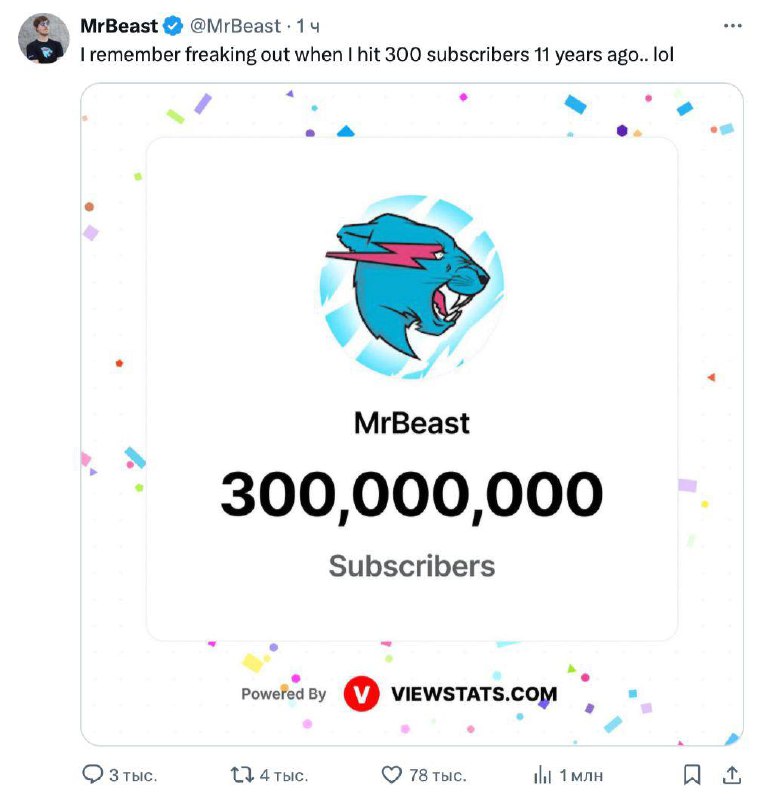Image resolution: width=764 pixels, height=800 pixels.
Task: Click the MrBeast panther logo
Action: (x=412, y=285)
